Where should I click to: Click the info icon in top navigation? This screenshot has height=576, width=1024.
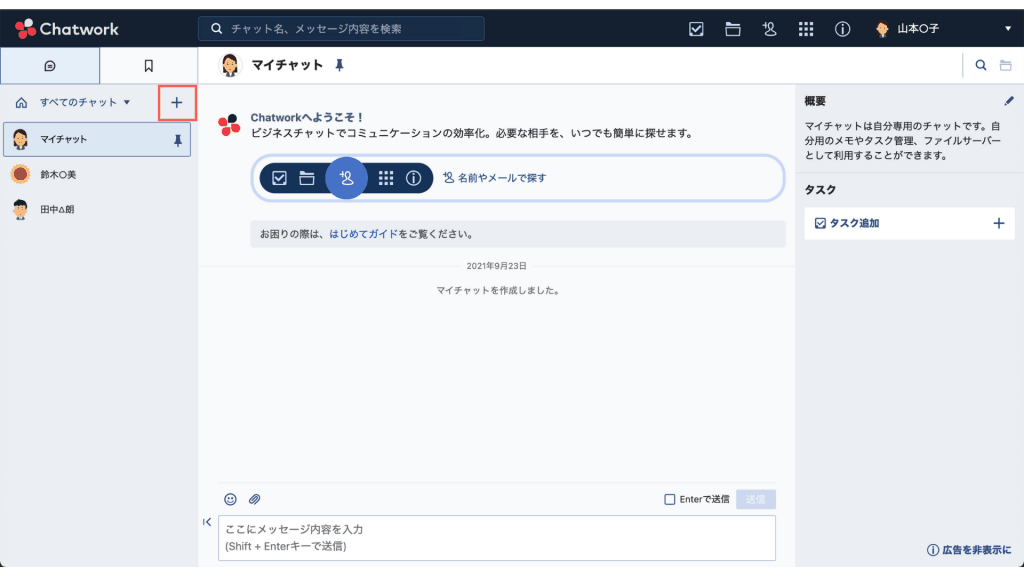point(842,29)
